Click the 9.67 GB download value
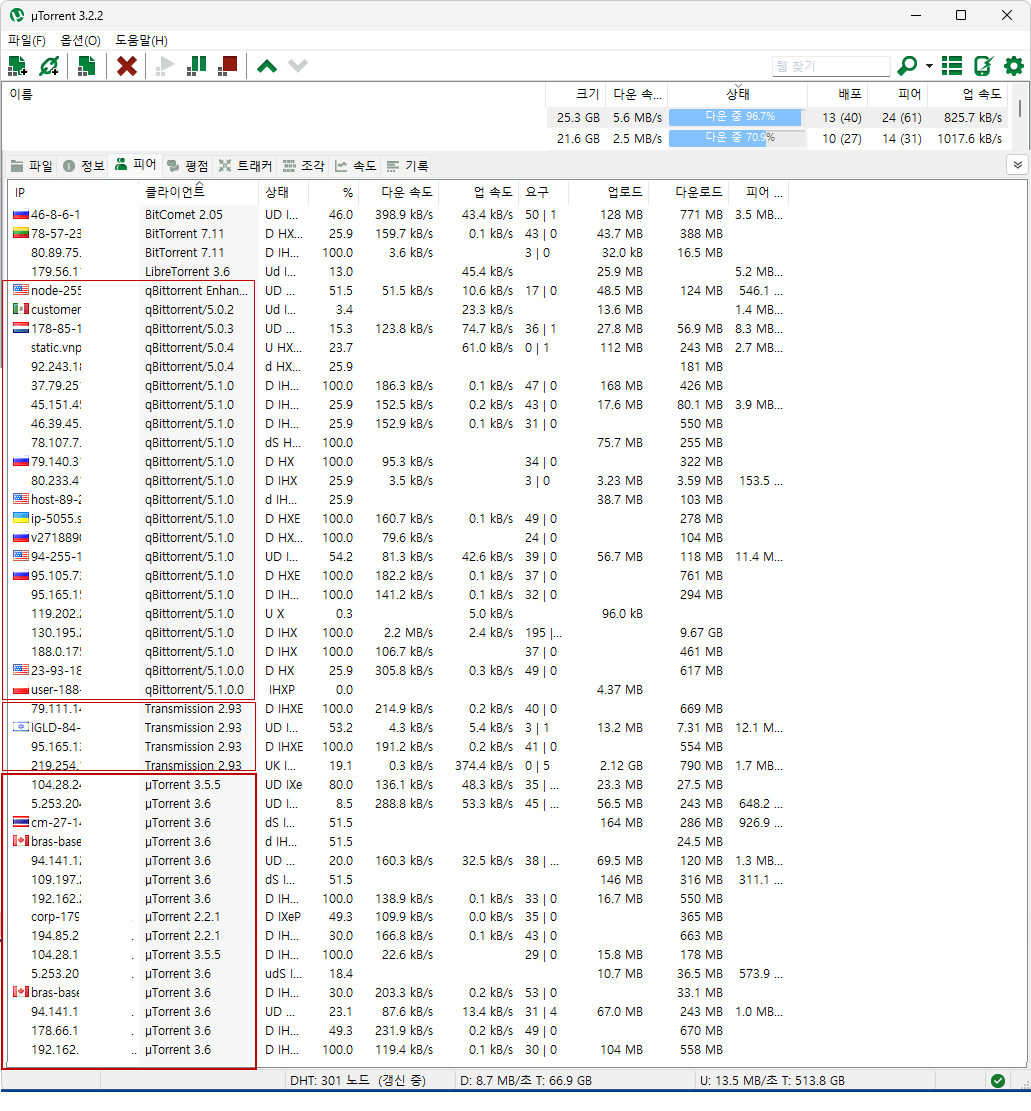 click(702, 633)
